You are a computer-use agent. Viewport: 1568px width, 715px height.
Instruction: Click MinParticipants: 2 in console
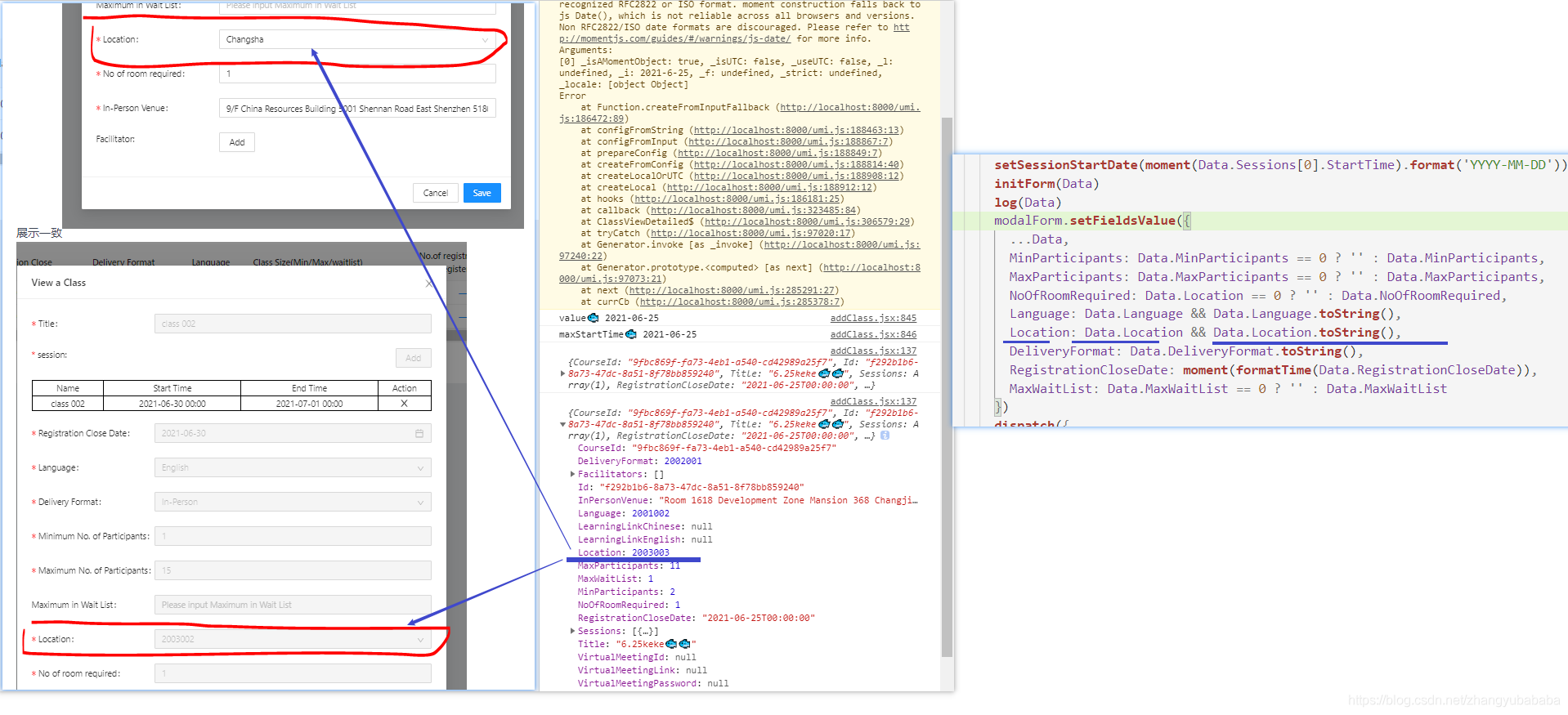tap(626, 592)
